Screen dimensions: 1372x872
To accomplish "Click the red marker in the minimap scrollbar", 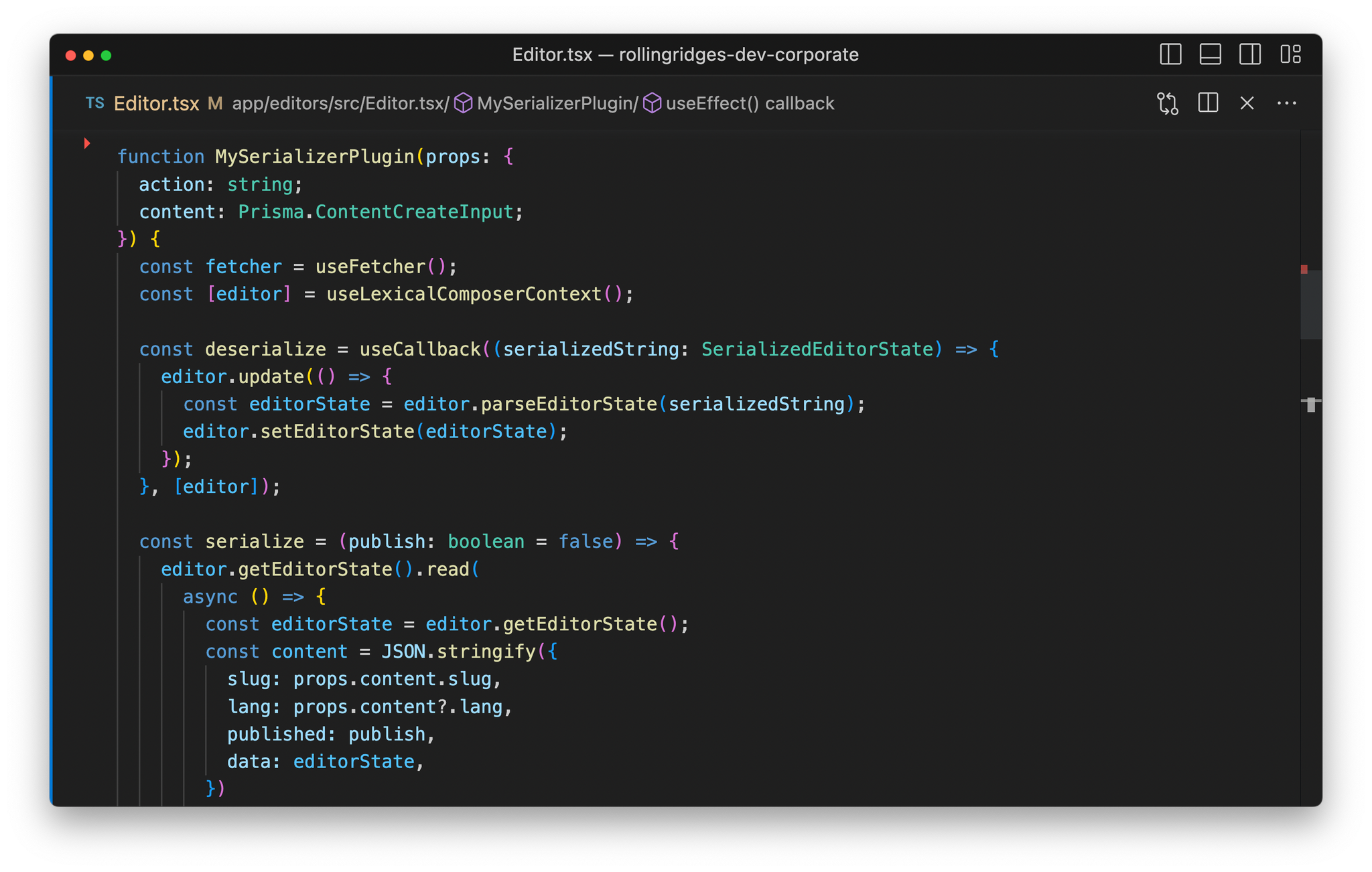I will coord(1304,271).
